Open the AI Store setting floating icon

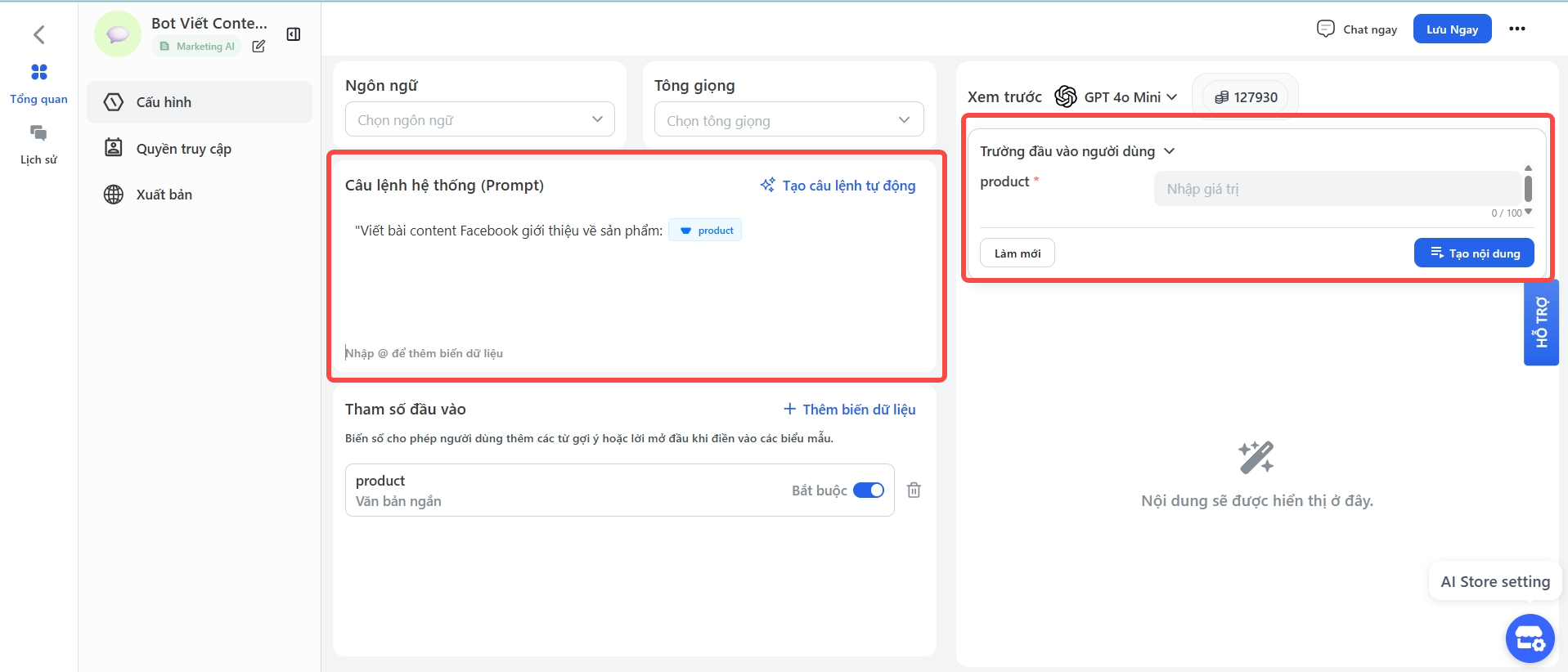pyautogui.click(x=1529, y=638)
